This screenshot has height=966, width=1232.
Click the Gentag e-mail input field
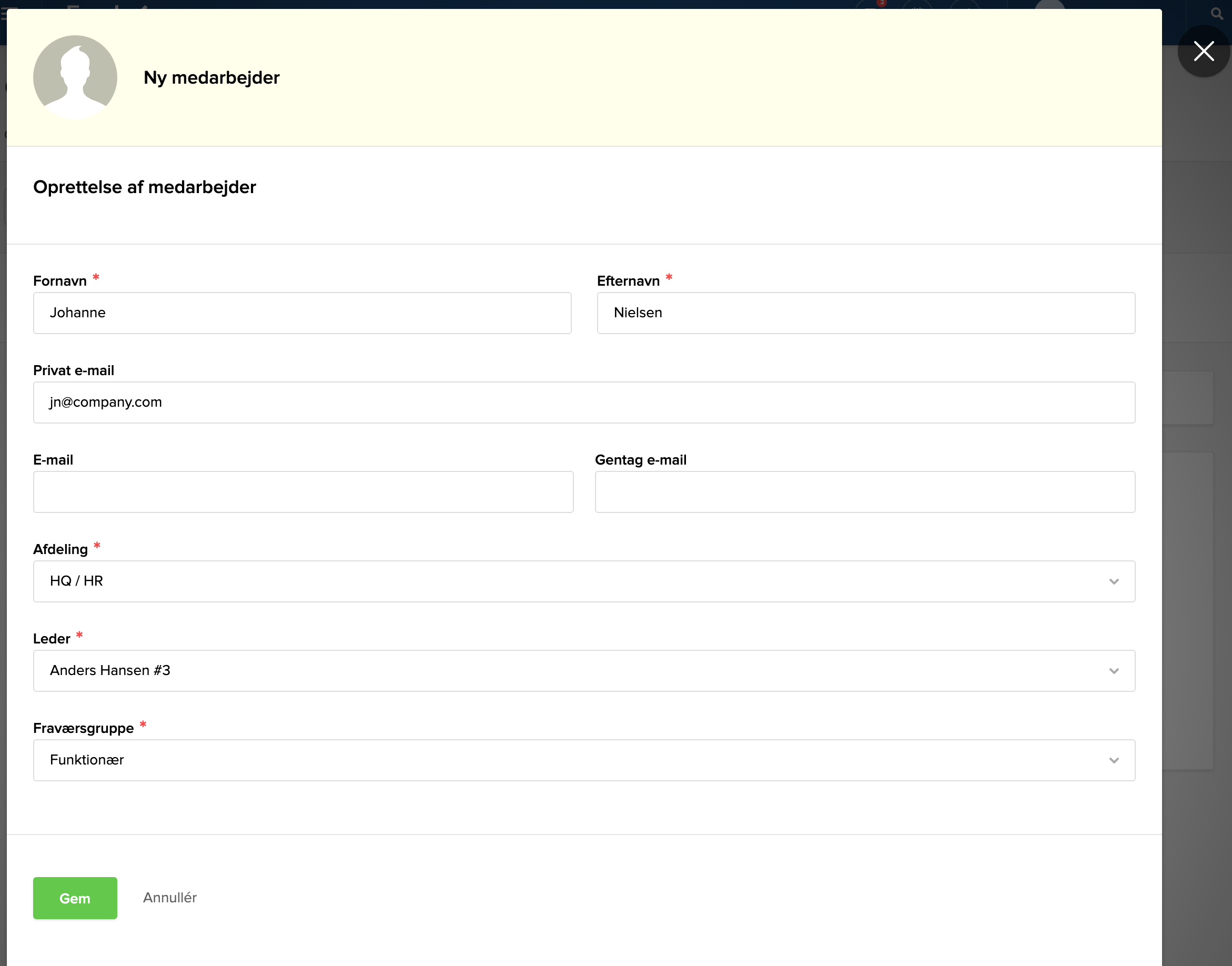point(864,491)
